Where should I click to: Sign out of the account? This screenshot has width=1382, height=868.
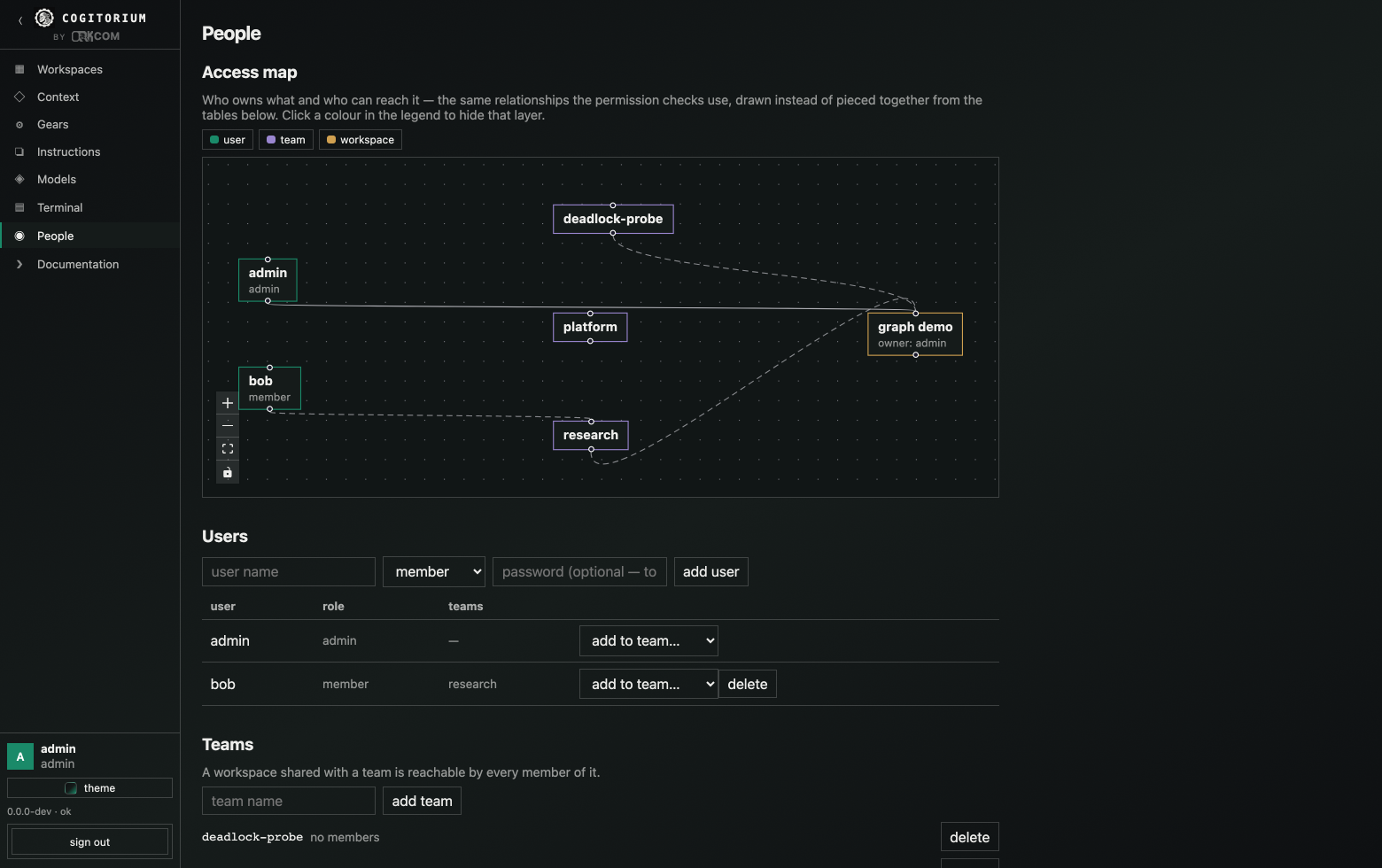tap(89, 842)
